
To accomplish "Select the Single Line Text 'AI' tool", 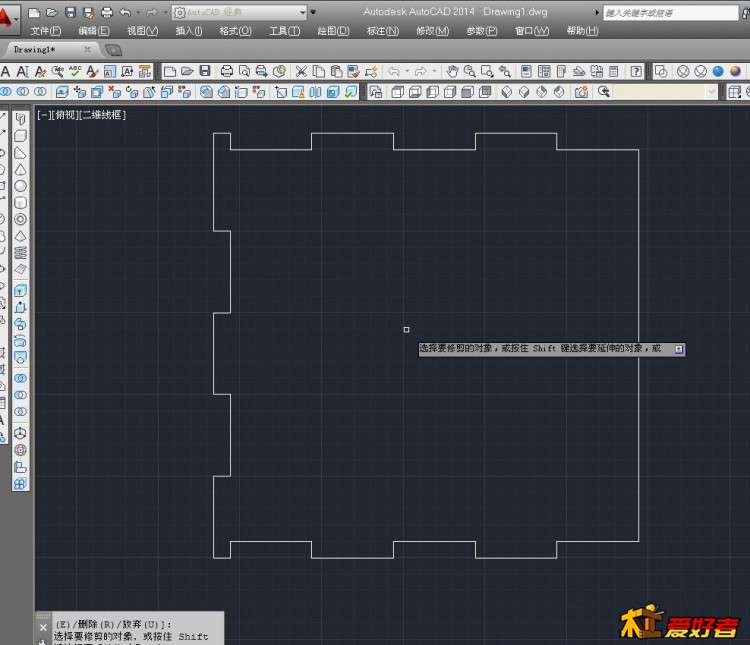I will coord(22,72).
